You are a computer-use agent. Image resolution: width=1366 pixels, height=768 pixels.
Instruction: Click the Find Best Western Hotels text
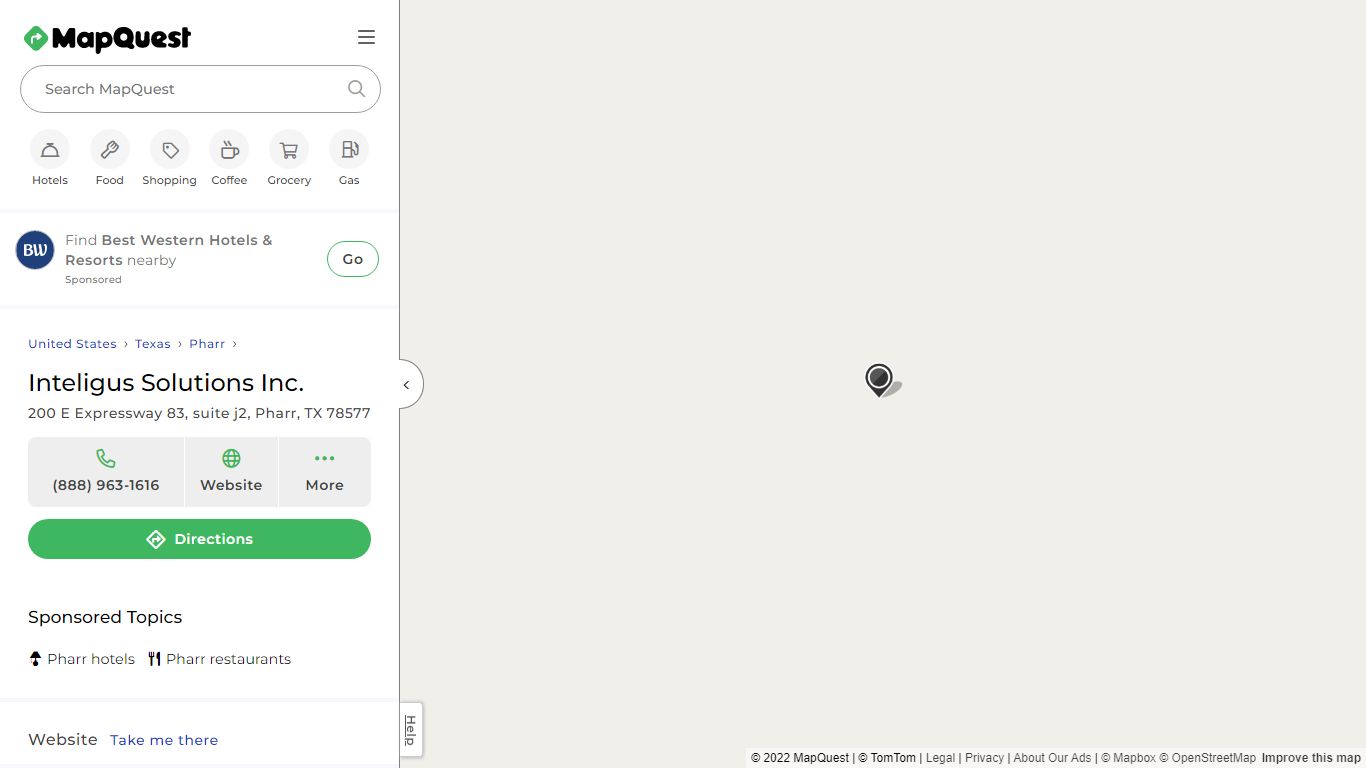click(168, 250)
